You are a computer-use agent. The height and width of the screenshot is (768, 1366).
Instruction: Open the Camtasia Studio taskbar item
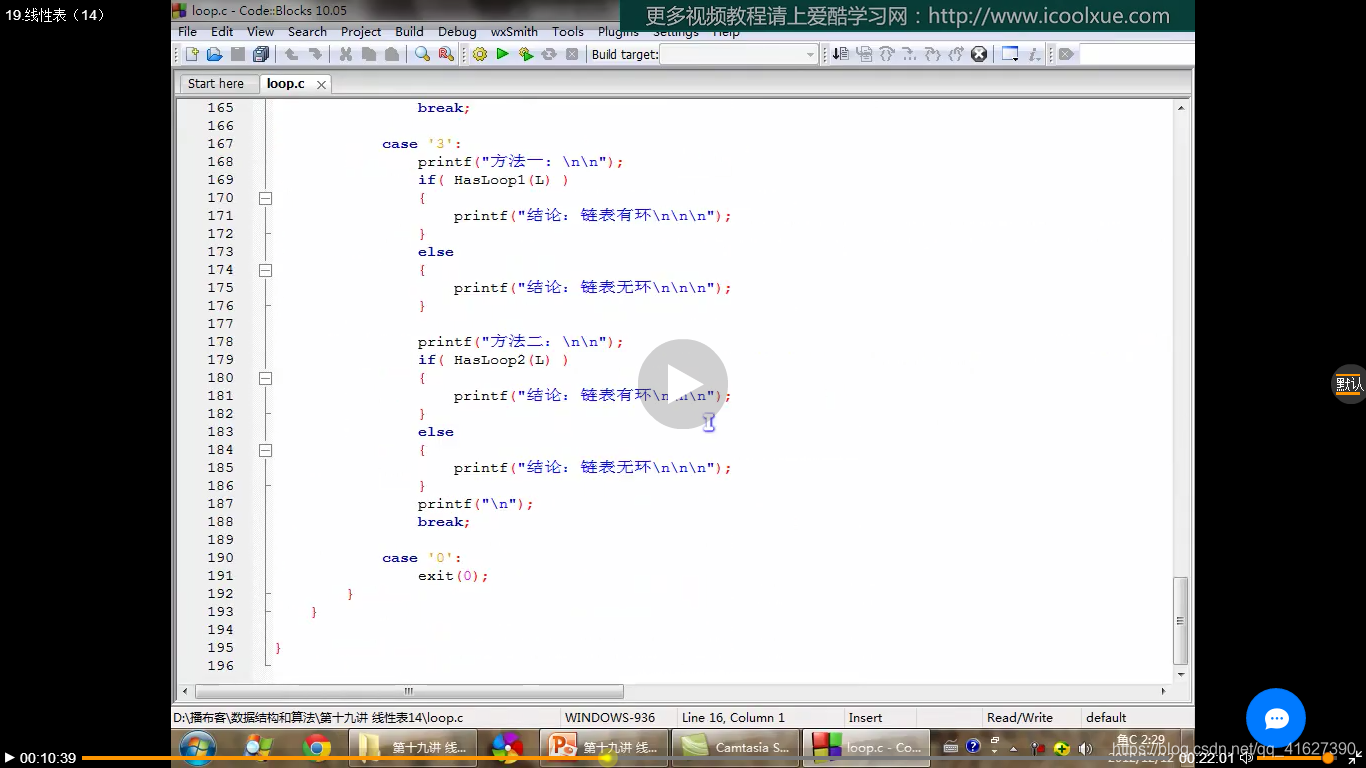735,747
